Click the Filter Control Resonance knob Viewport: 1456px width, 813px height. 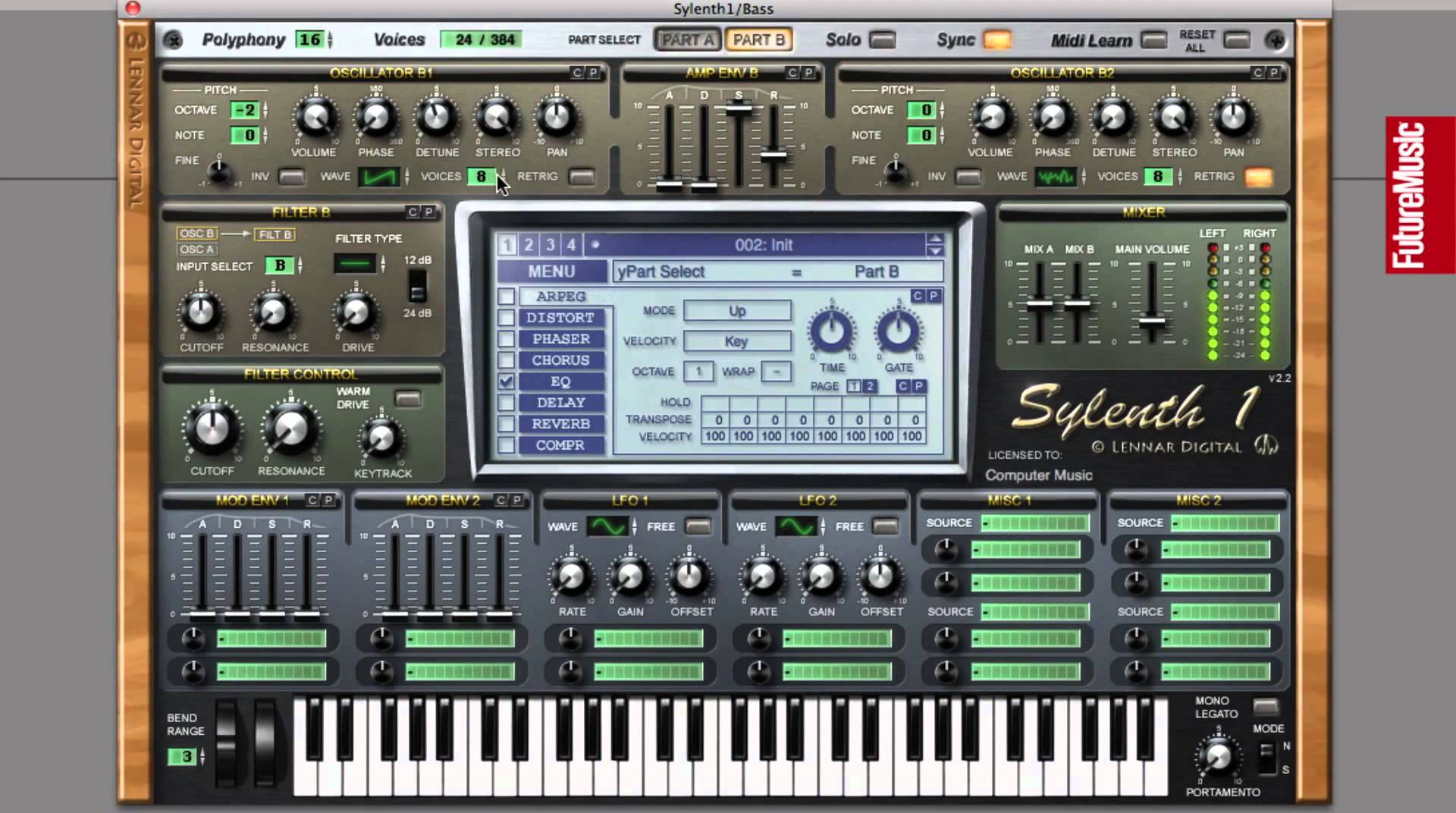[x=291, y=429]
